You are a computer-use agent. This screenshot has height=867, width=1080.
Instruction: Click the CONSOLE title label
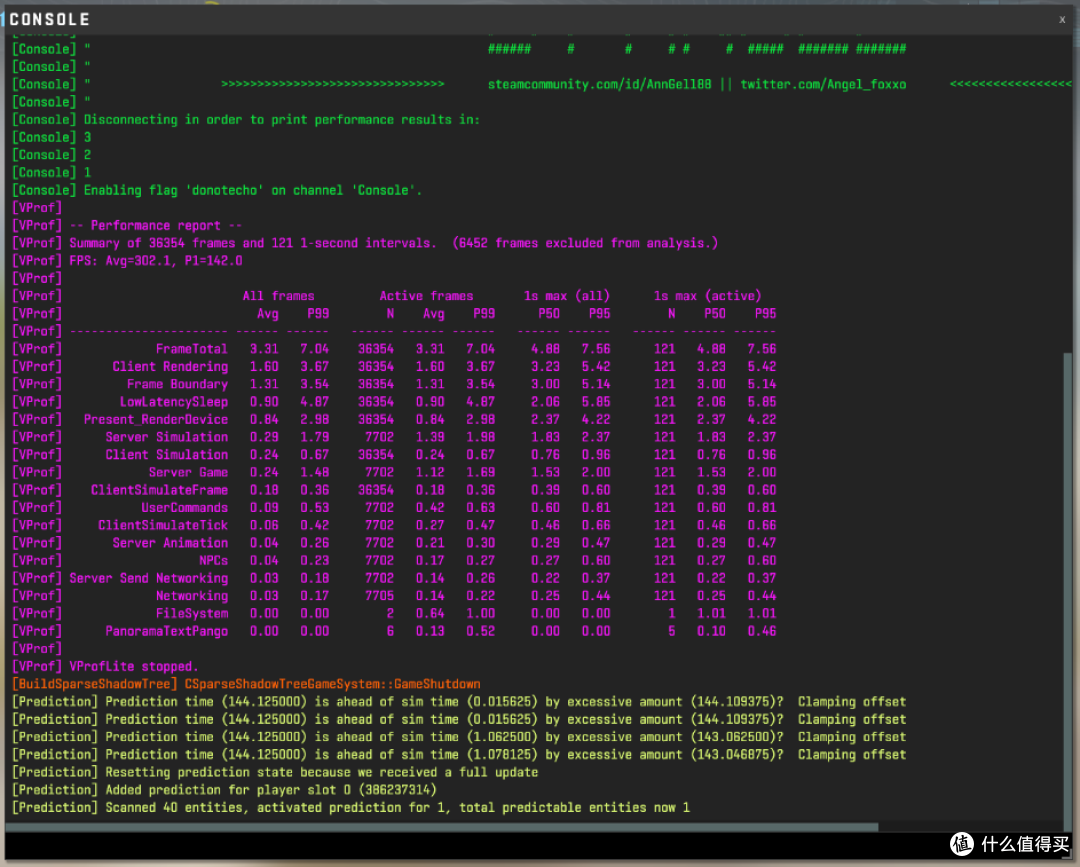tap(50, 19)
